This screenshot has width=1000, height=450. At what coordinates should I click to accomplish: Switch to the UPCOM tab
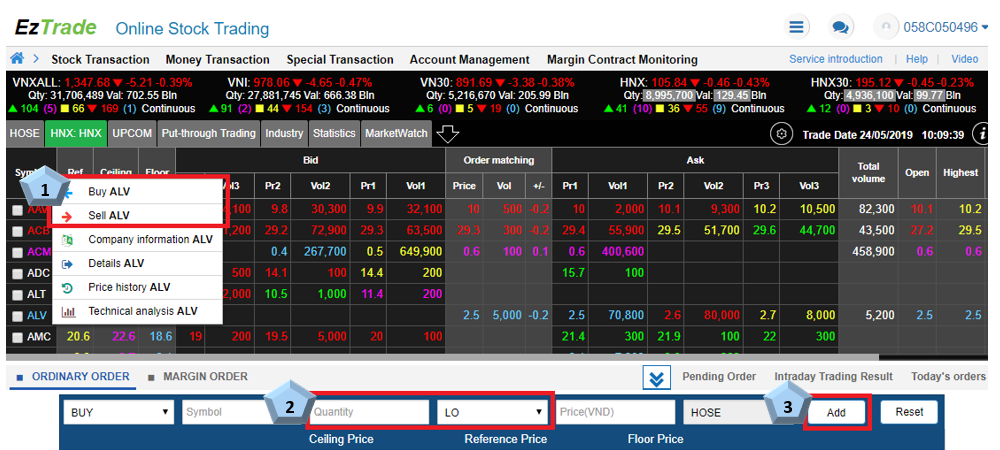132,133
